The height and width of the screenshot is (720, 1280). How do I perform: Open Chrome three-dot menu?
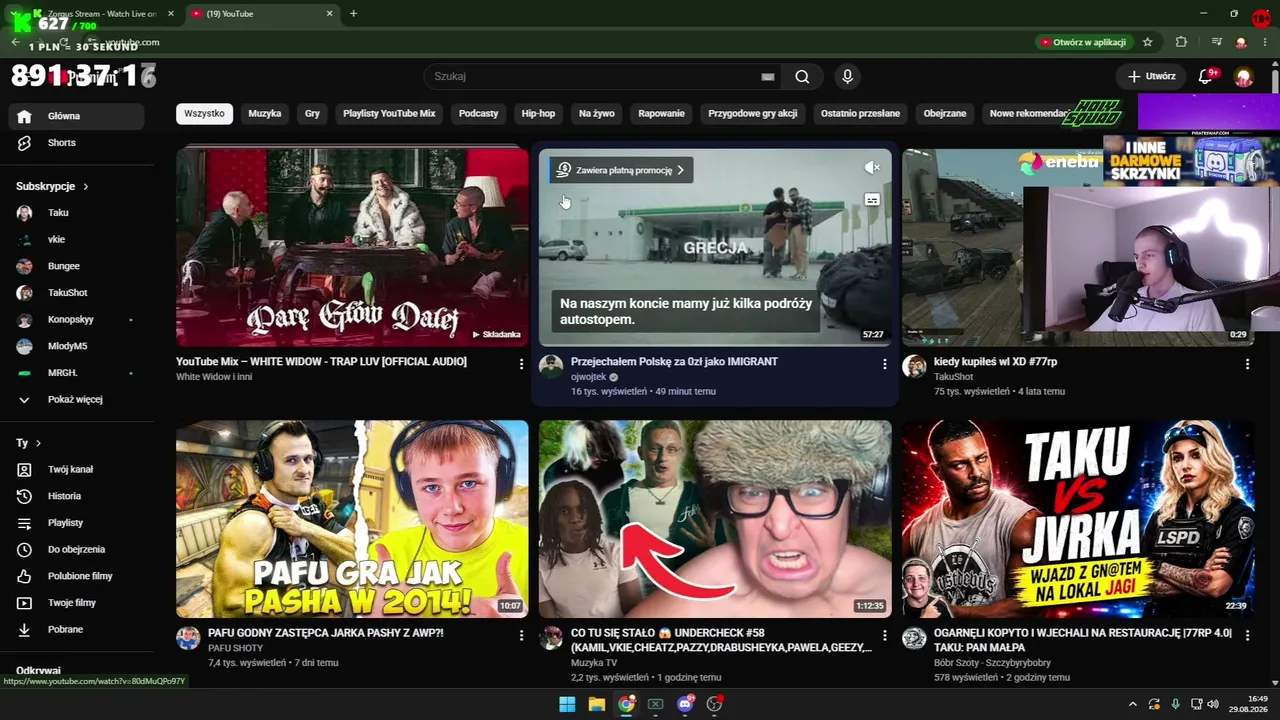click(x=1264, y=42)
